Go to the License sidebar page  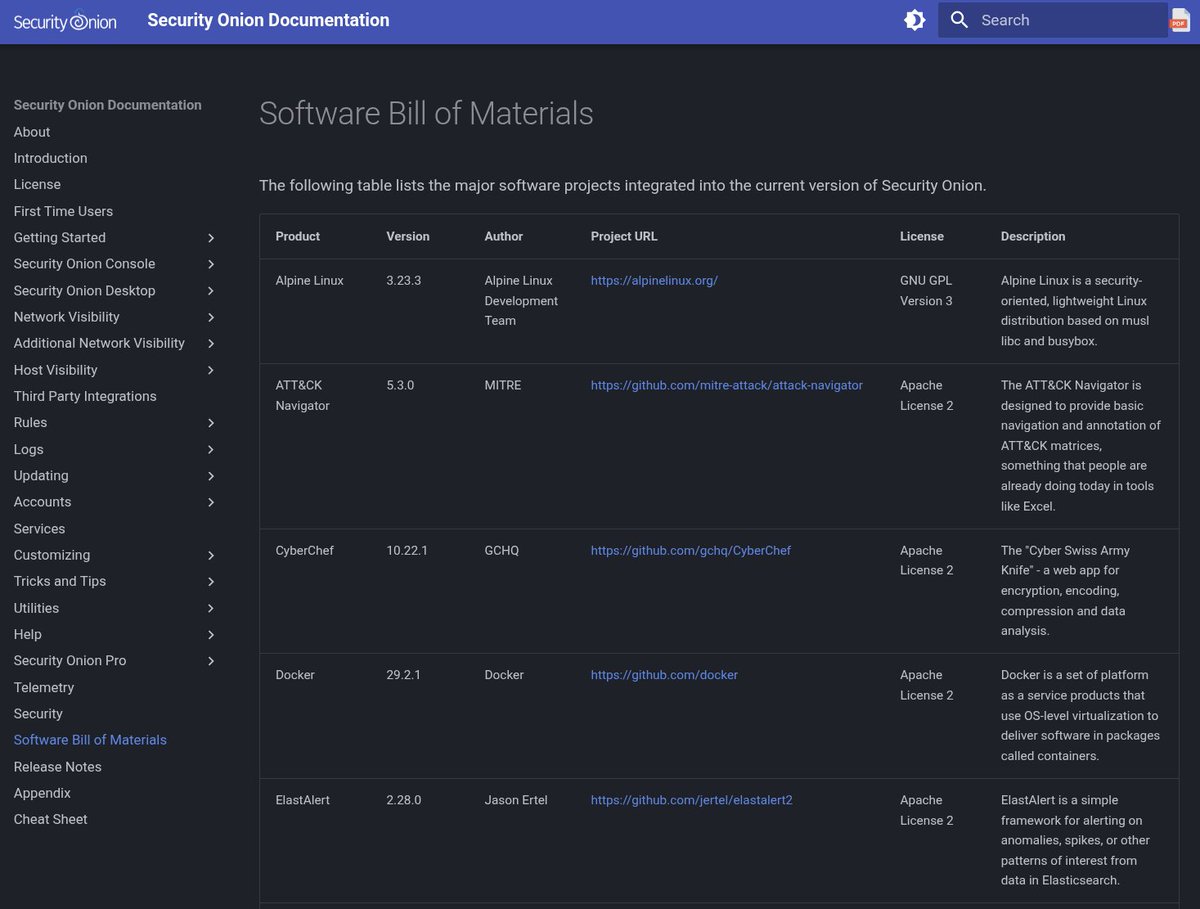pyautogui.click(x=37, y=184)
